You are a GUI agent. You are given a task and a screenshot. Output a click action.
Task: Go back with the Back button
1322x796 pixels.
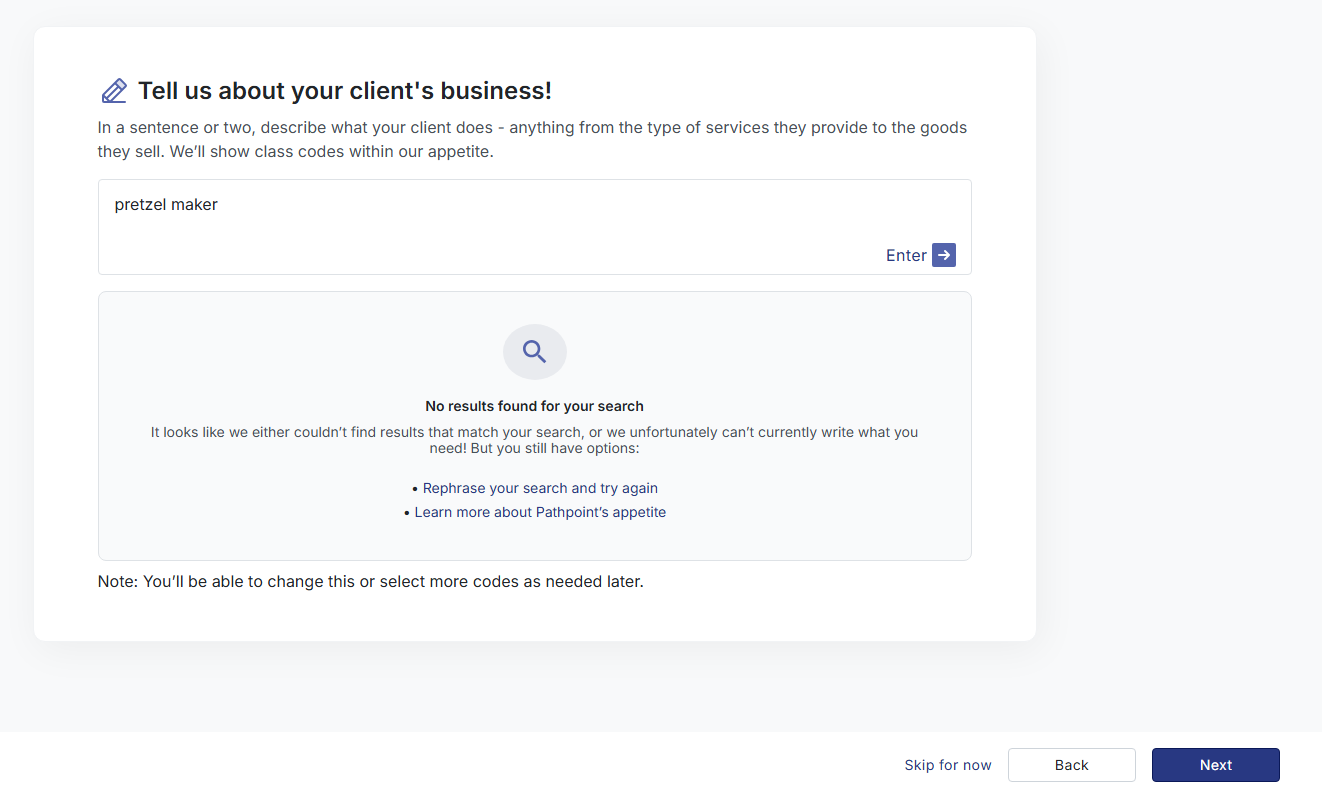[x=1071, y=765]
